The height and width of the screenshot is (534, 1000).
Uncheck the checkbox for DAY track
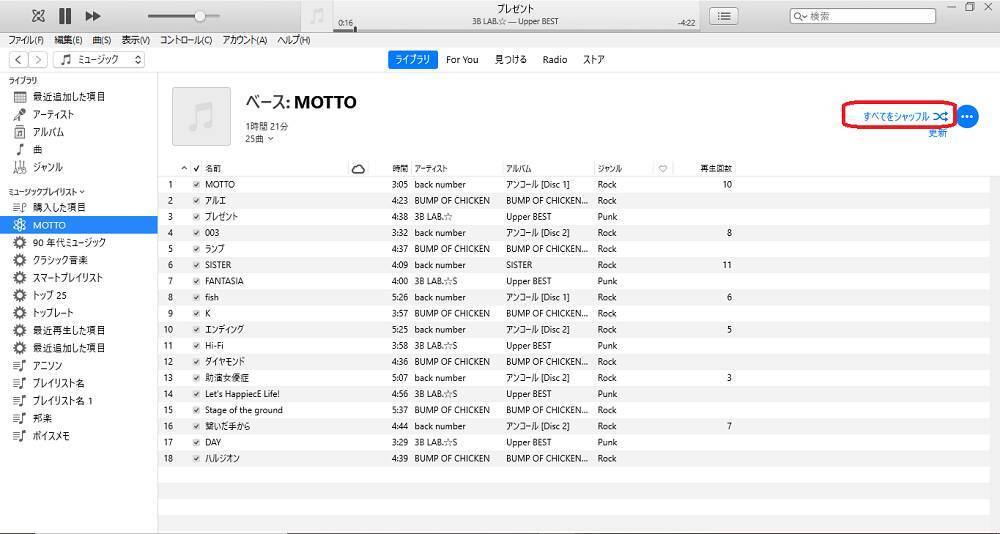[x=196, y=442]
